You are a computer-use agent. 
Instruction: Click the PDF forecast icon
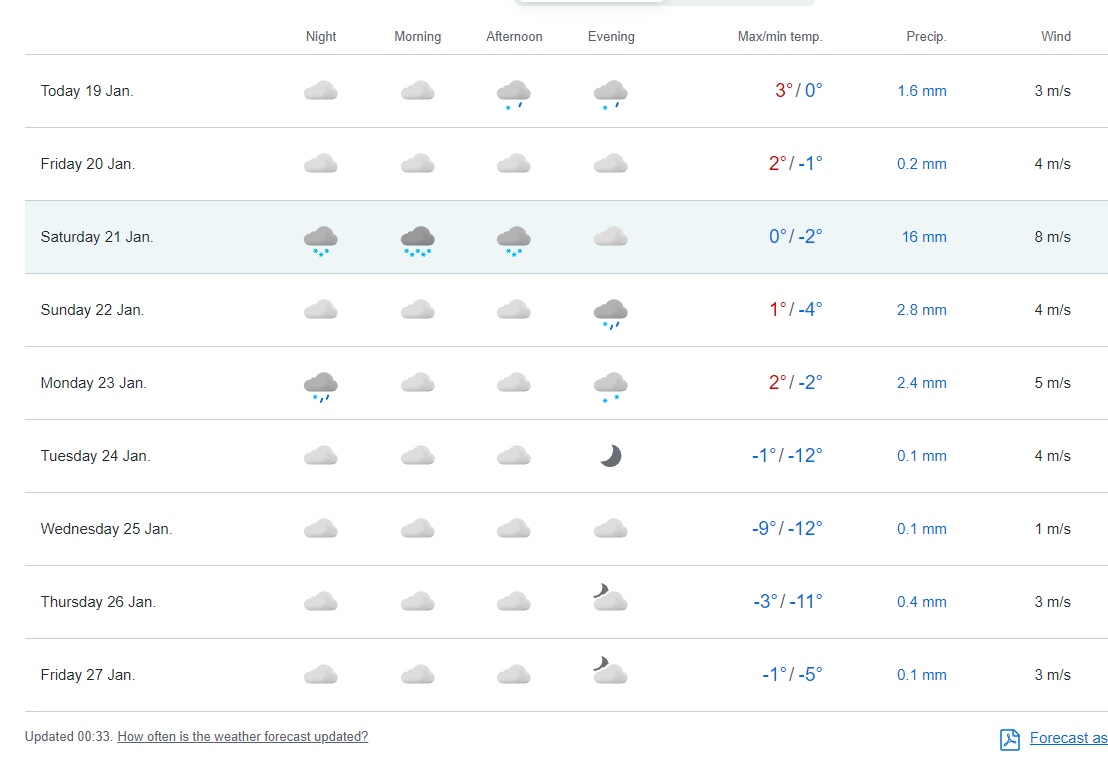click(1010, 739)
